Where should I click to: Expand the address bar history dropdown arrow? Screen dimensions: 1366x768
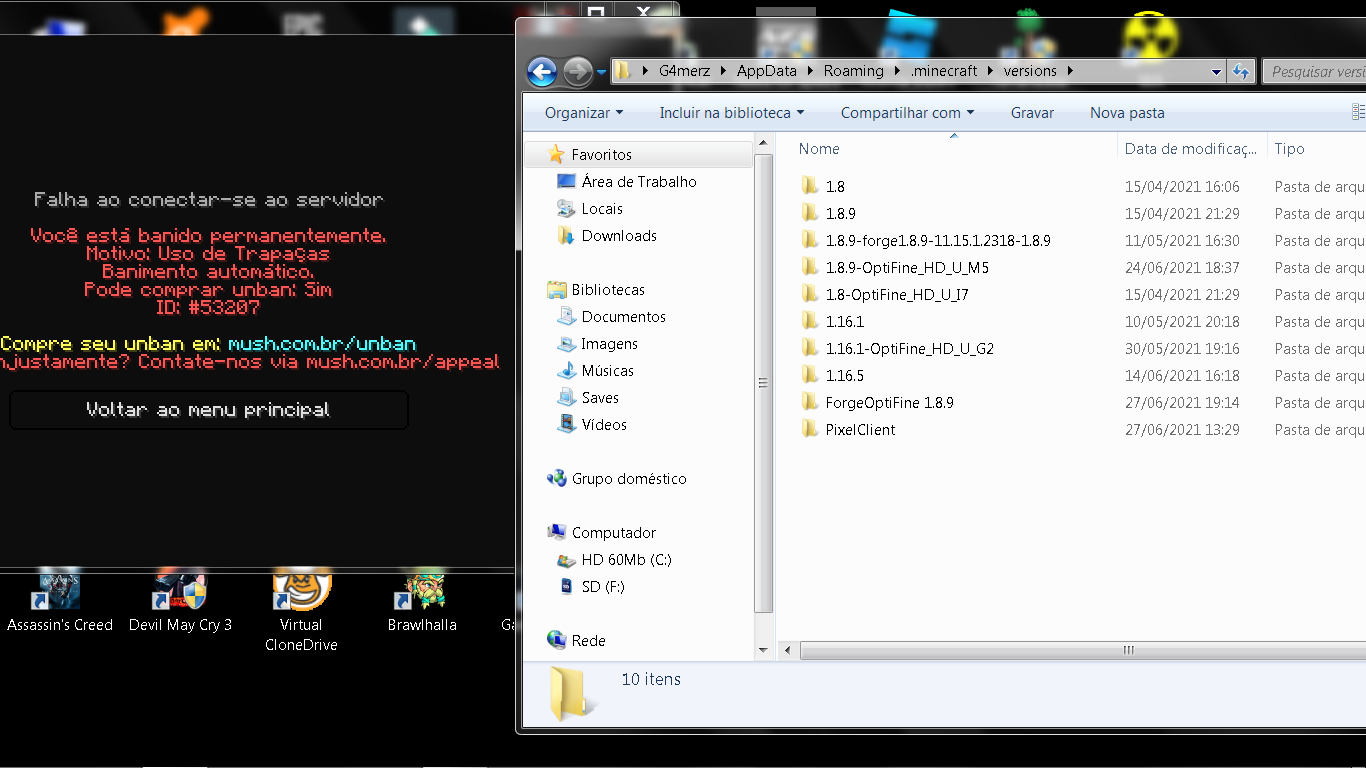[x=1216, y=71]
